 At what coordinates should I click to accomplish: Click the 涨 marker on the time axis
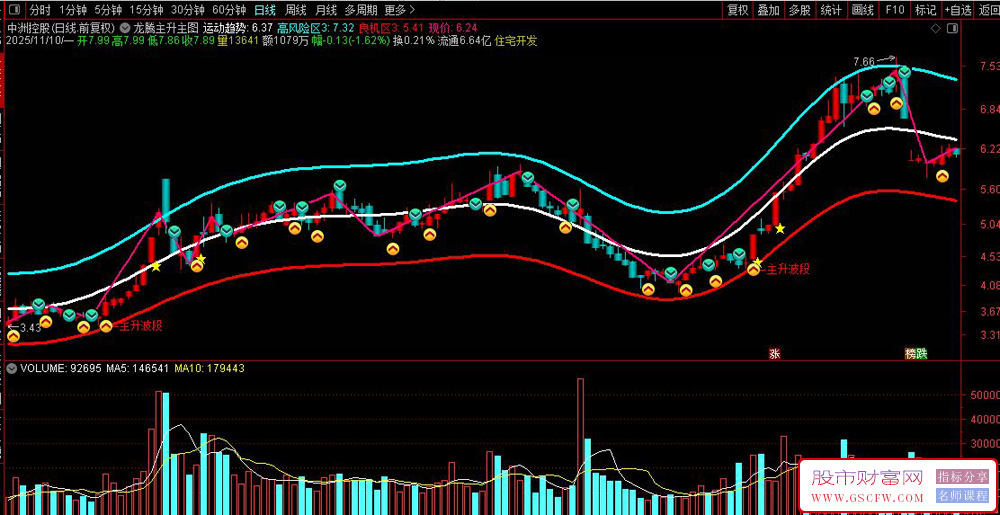tap(774, 354)
